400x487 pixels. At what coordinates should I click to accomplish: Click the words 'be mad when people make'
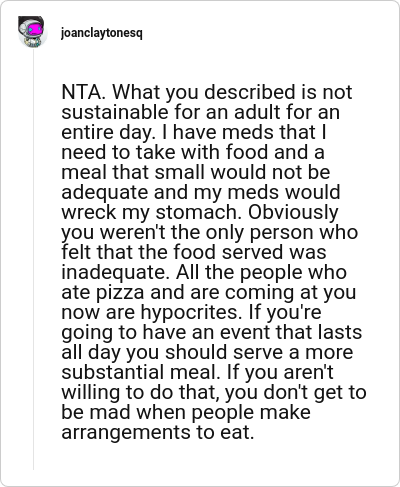tap(186, 413)
